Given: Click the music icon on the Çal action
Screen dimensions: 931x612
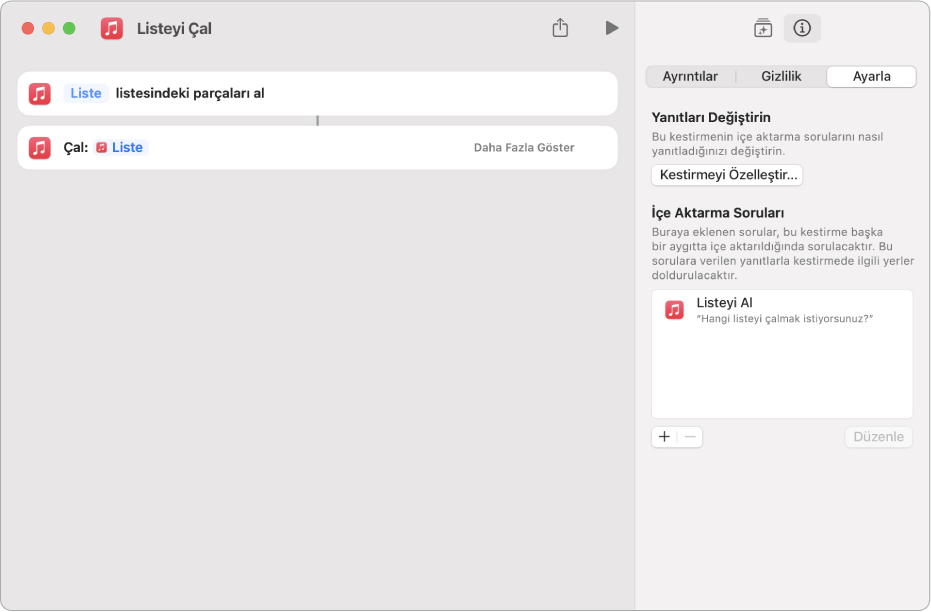Looking at the screenshot, I should (40, 148).
